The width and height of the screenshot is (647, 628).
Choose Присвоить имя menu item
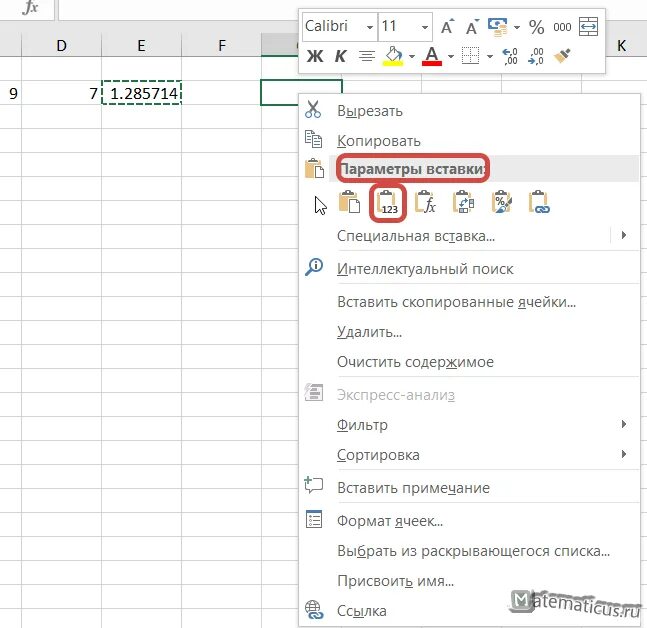pyautogui.click(x=395, y=581)
